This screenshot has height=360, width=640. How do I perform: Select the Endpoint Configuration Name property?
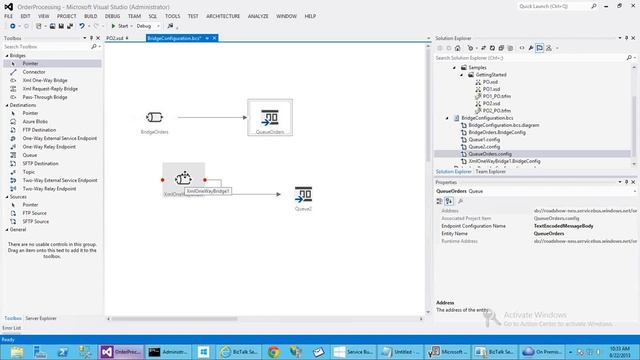pyautogui.click(x=536, y=226)
